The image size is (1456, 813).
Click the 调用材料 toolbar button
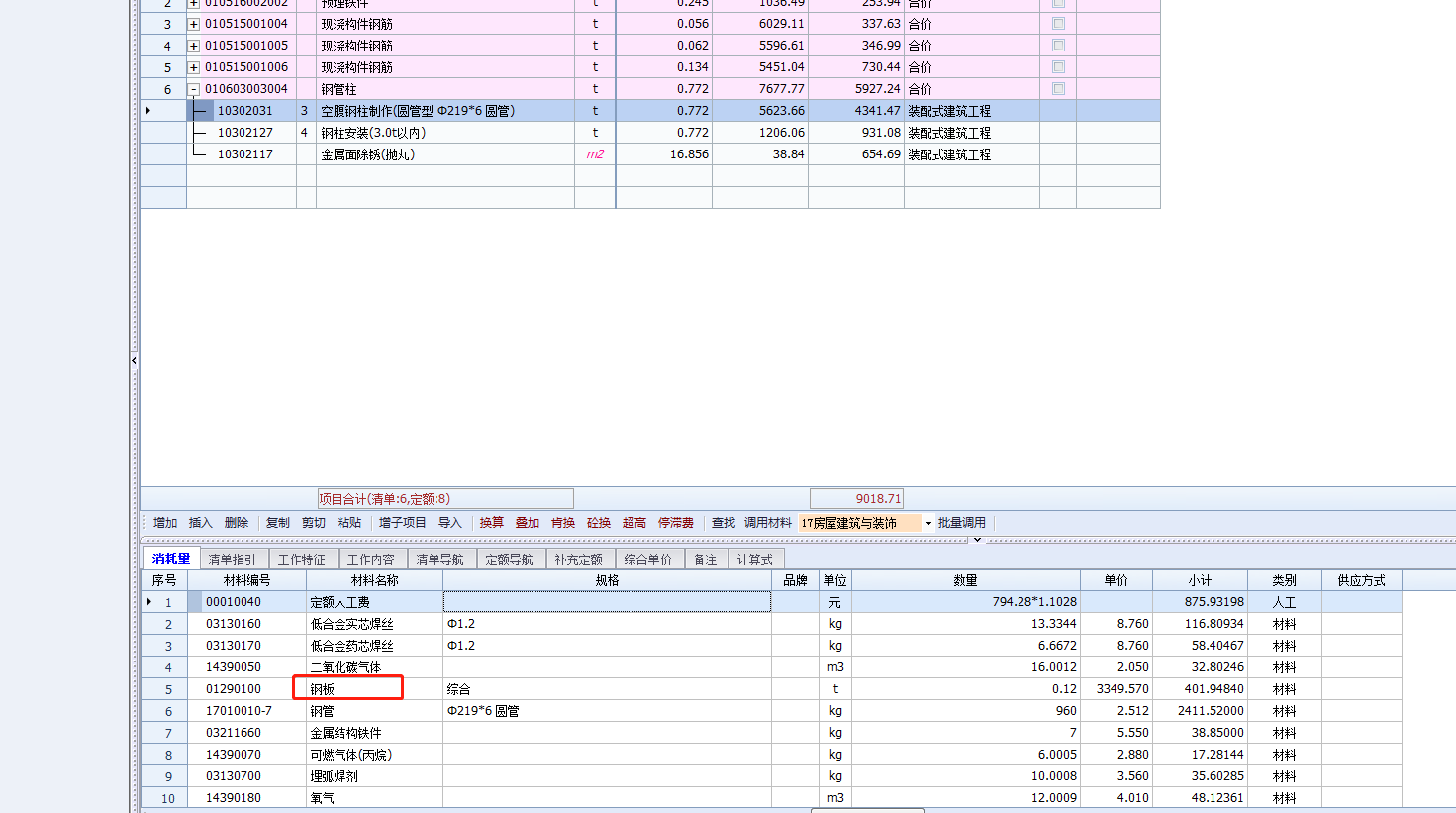click(768, 523)
